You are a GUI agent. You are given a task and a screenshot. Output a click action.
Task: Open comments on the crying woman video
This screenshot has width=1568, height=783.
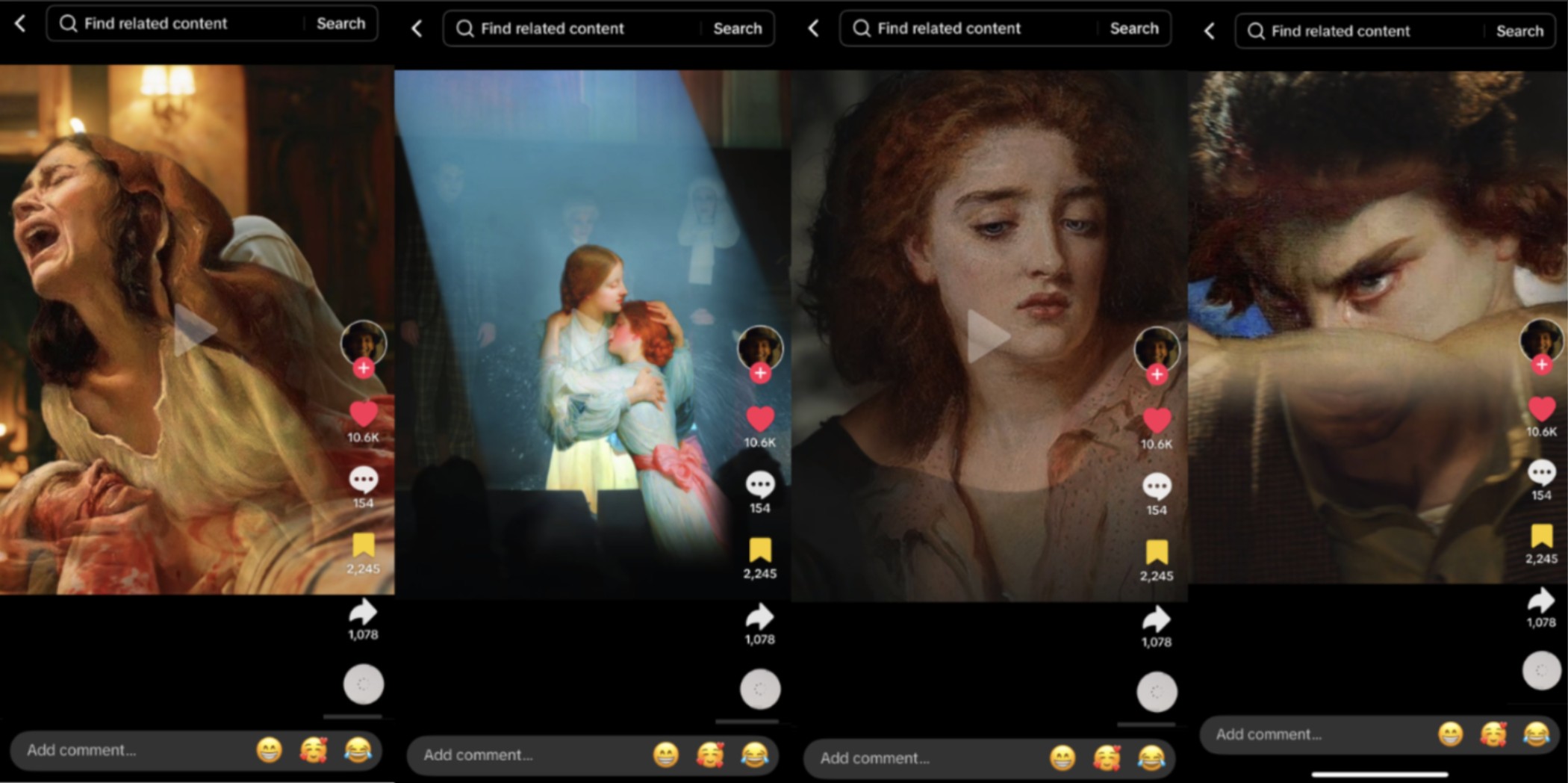pyautogui.click(x=364, y=480)
